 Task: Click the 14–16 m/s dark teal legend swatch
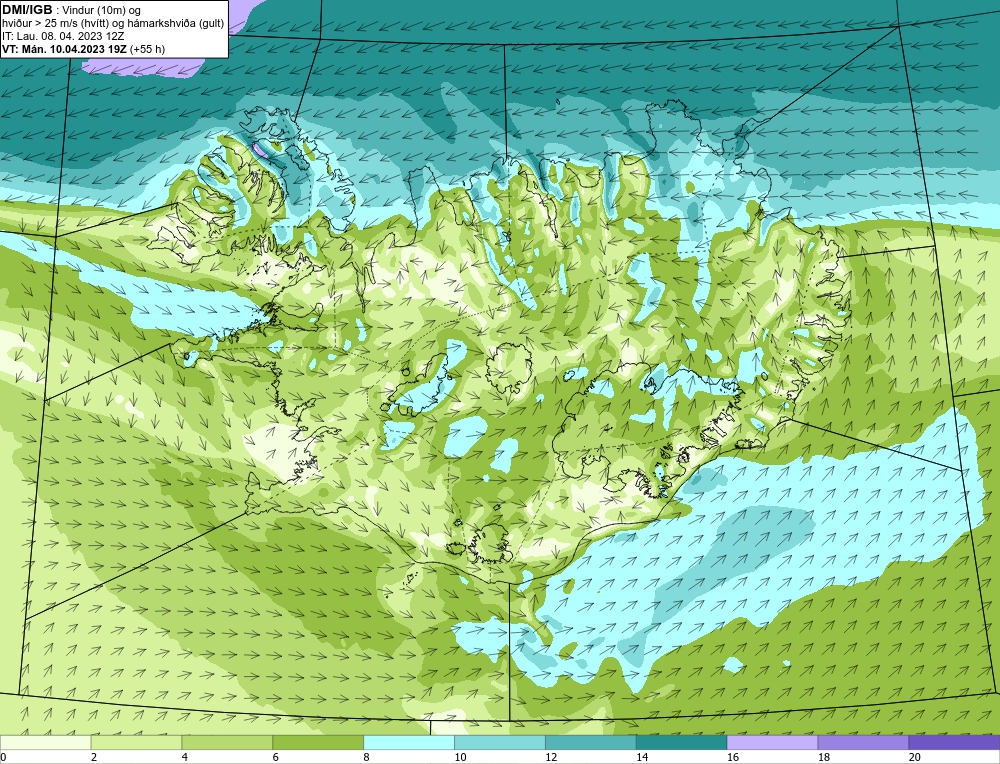pos(682,742)
